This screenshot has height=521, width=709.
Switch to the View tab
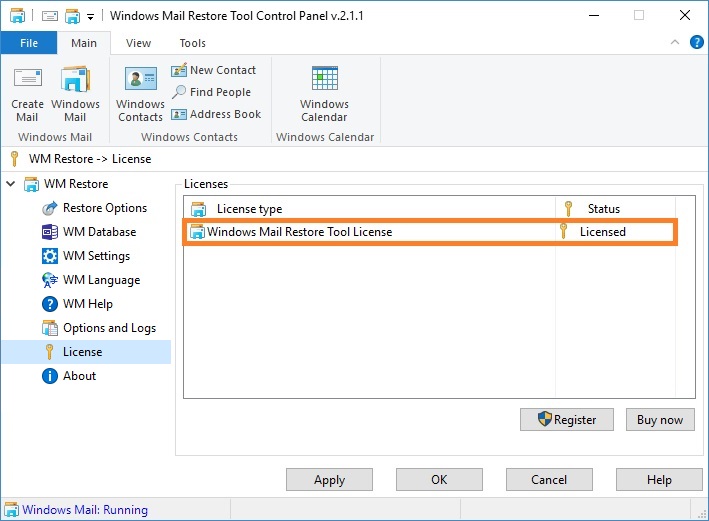click(138, 43)
